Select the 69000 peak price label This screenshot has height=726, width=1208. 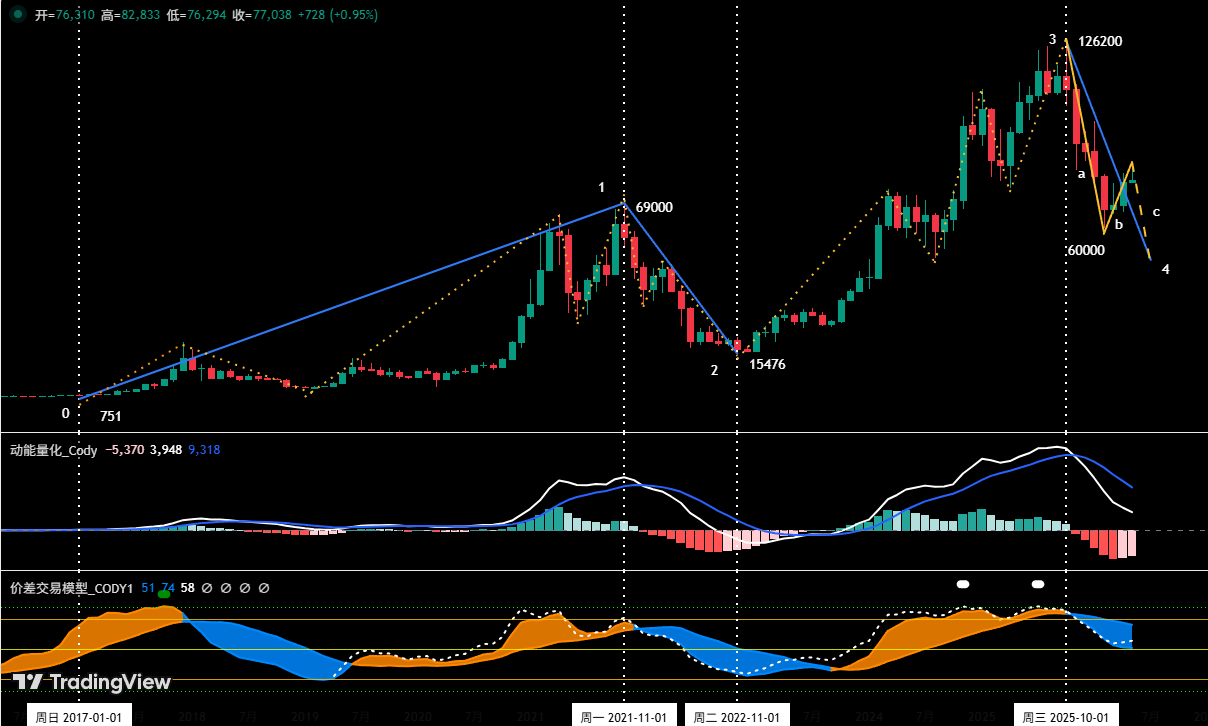[654, 208]
